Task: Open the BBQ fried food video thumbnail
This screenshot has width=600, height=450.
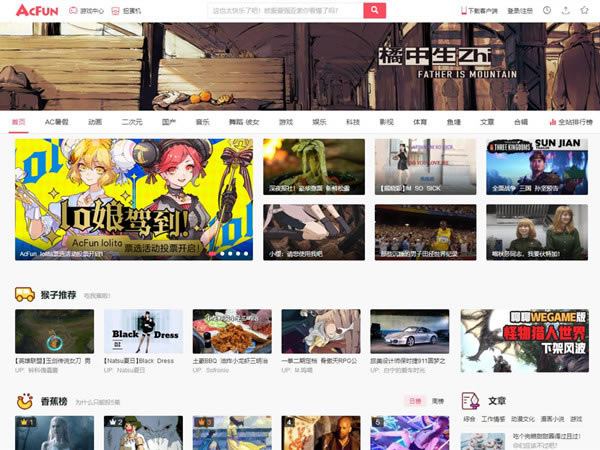Action: point(232,331)
